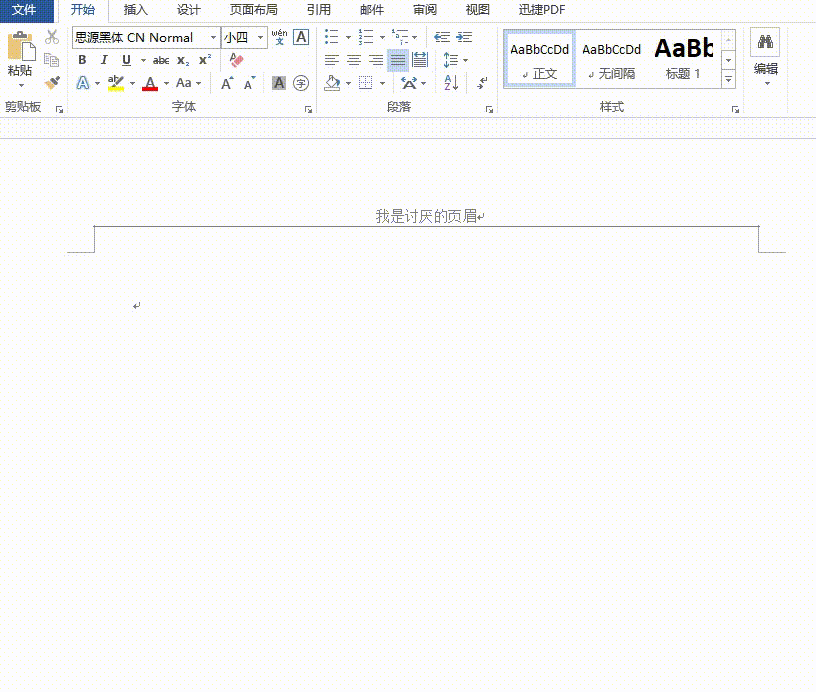Click the Cut scissors icon
Viewport: 816px width, 692px height.
coord(52,37)
